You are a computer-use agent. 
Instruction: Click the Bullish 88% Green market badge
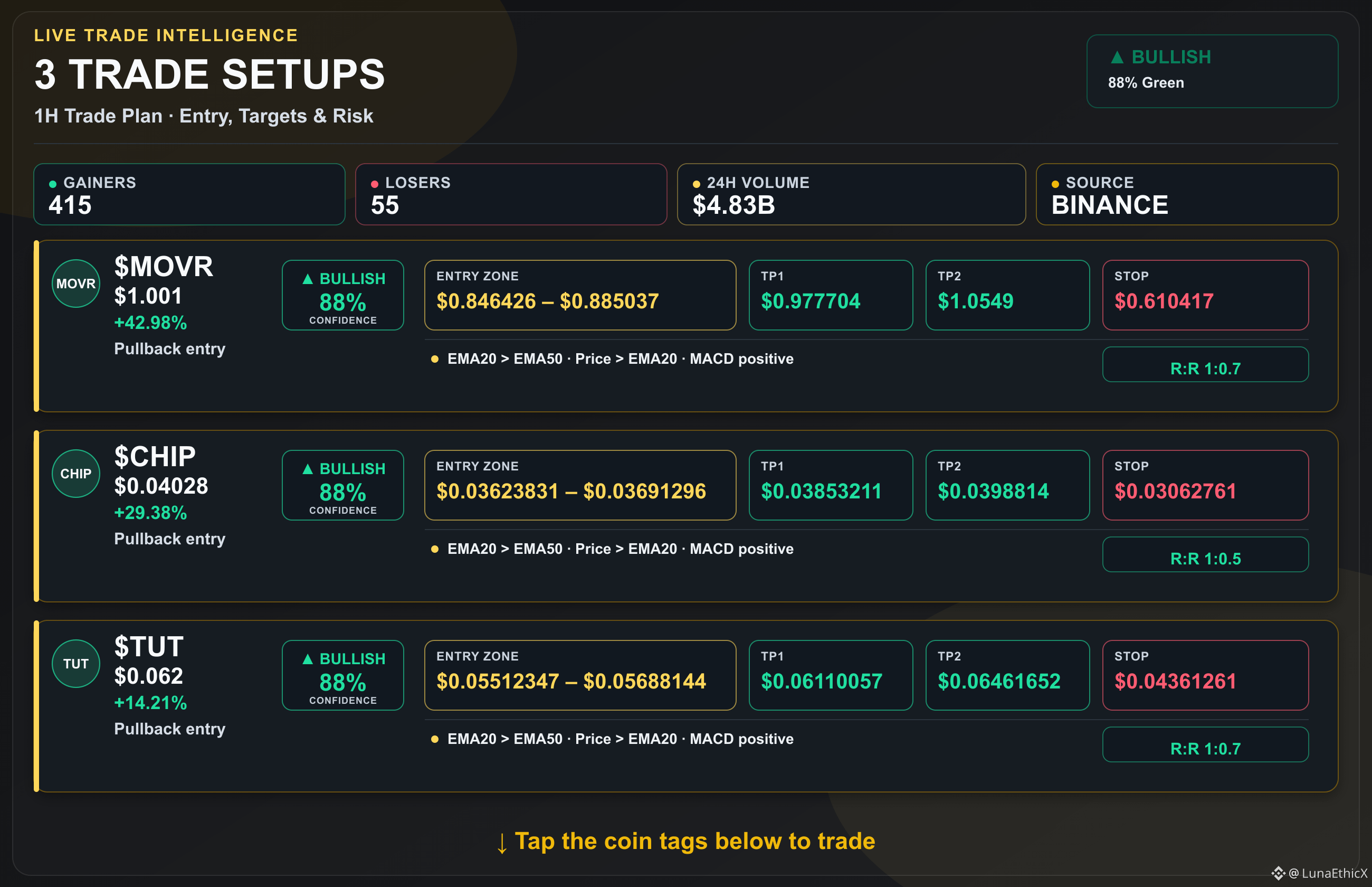(x=1212, y=71)
